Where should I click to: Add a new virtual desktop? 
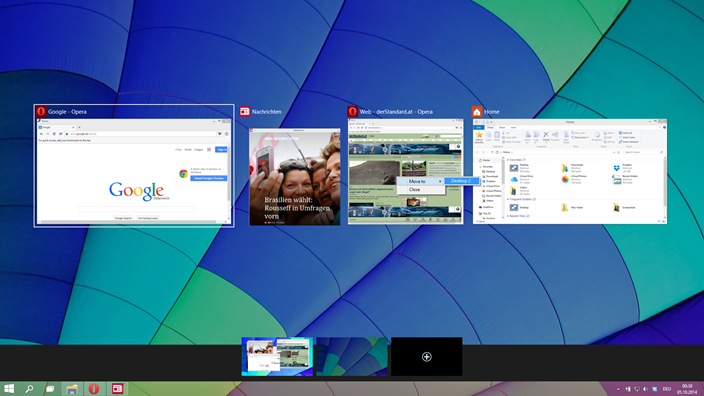427,356
